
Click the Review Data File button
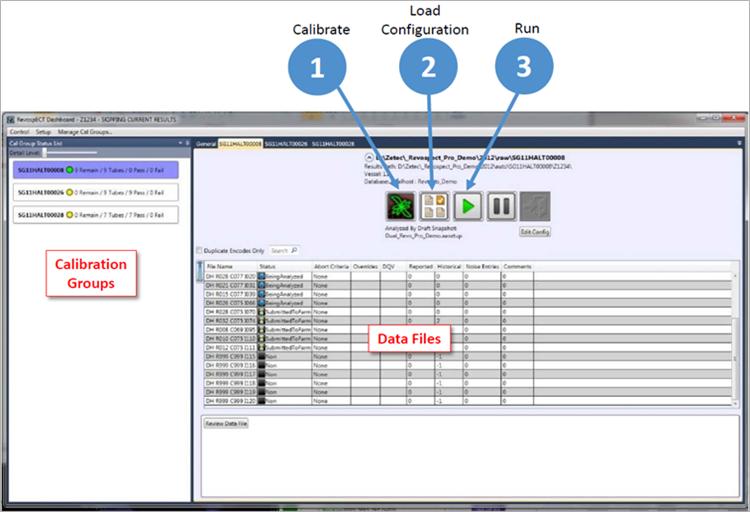click(x=226, y=424)
